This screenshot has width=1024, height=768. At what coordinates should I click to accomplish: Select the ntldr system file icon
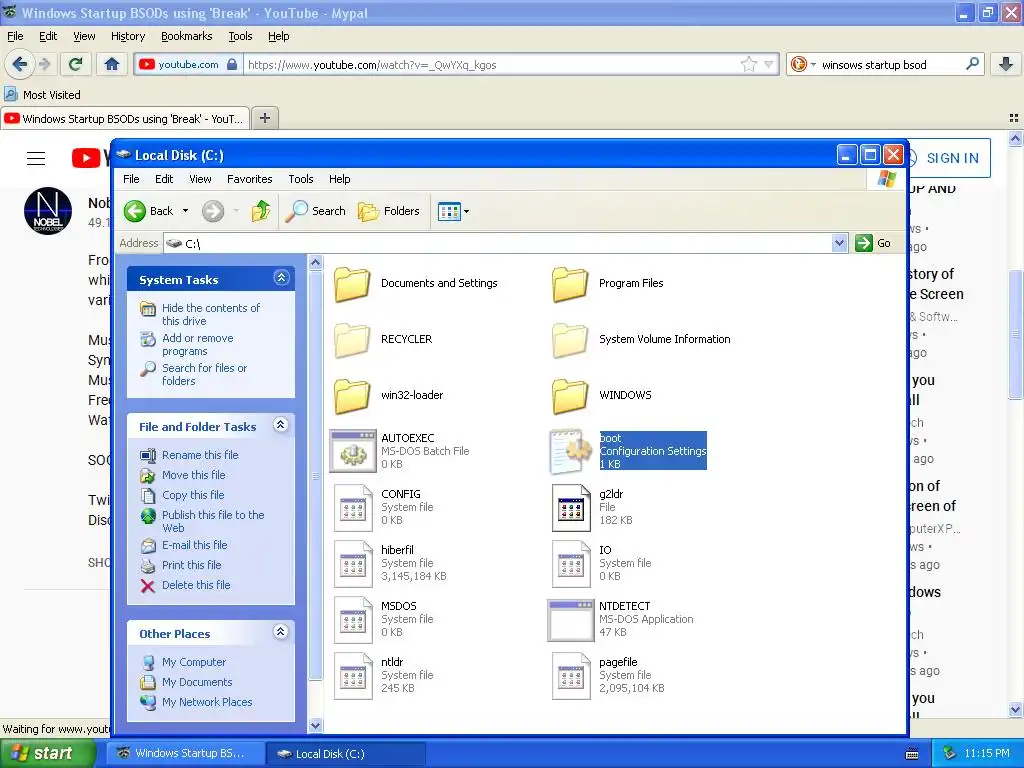click(353, 676)
